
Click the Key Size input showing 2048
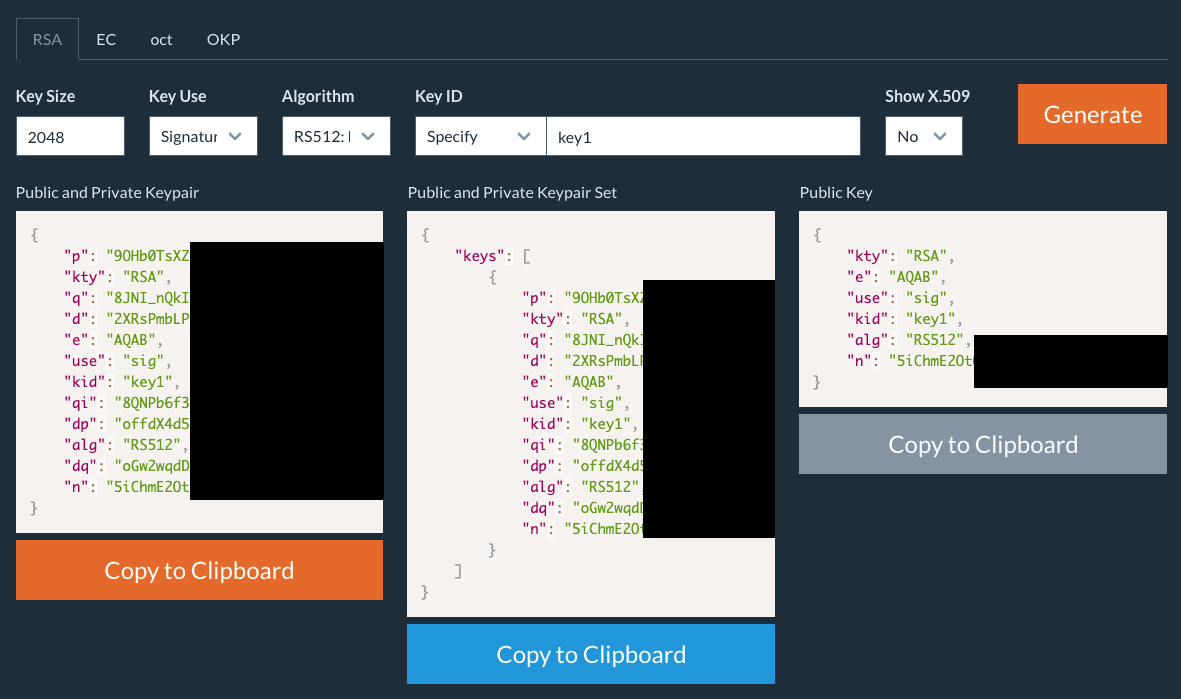[x=70, y=135]
